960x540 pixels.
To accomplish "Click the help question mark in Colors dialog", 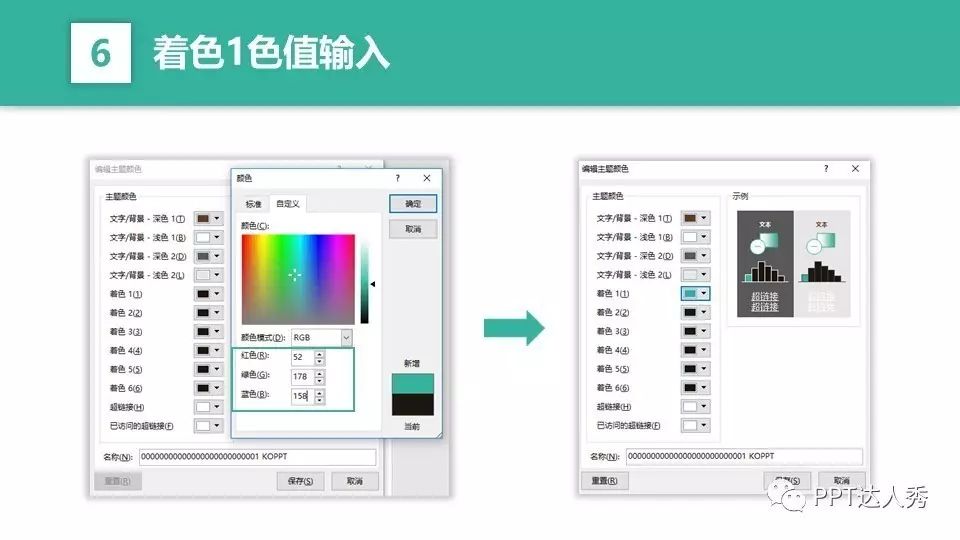I will point(398,178).
